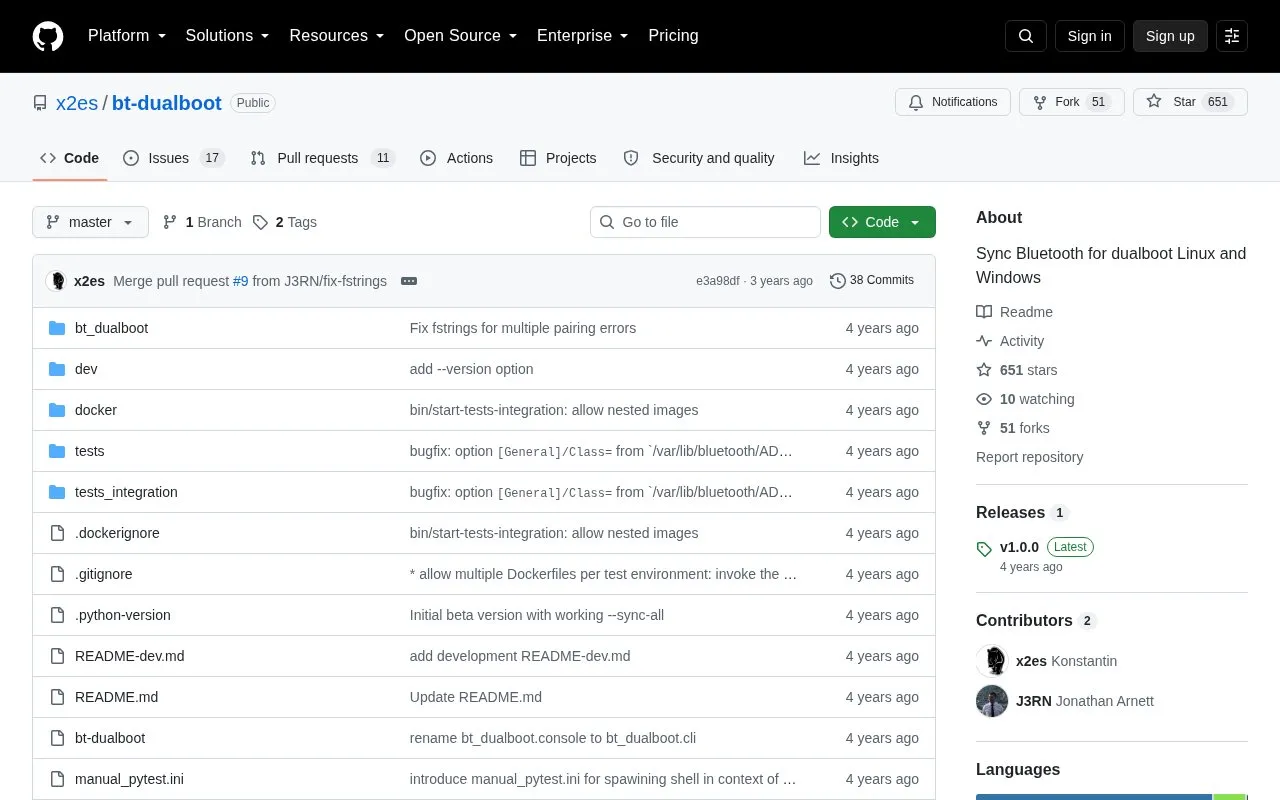Click the Readme book icon
Screen dimensions: 1280x800
pos(984,312)
